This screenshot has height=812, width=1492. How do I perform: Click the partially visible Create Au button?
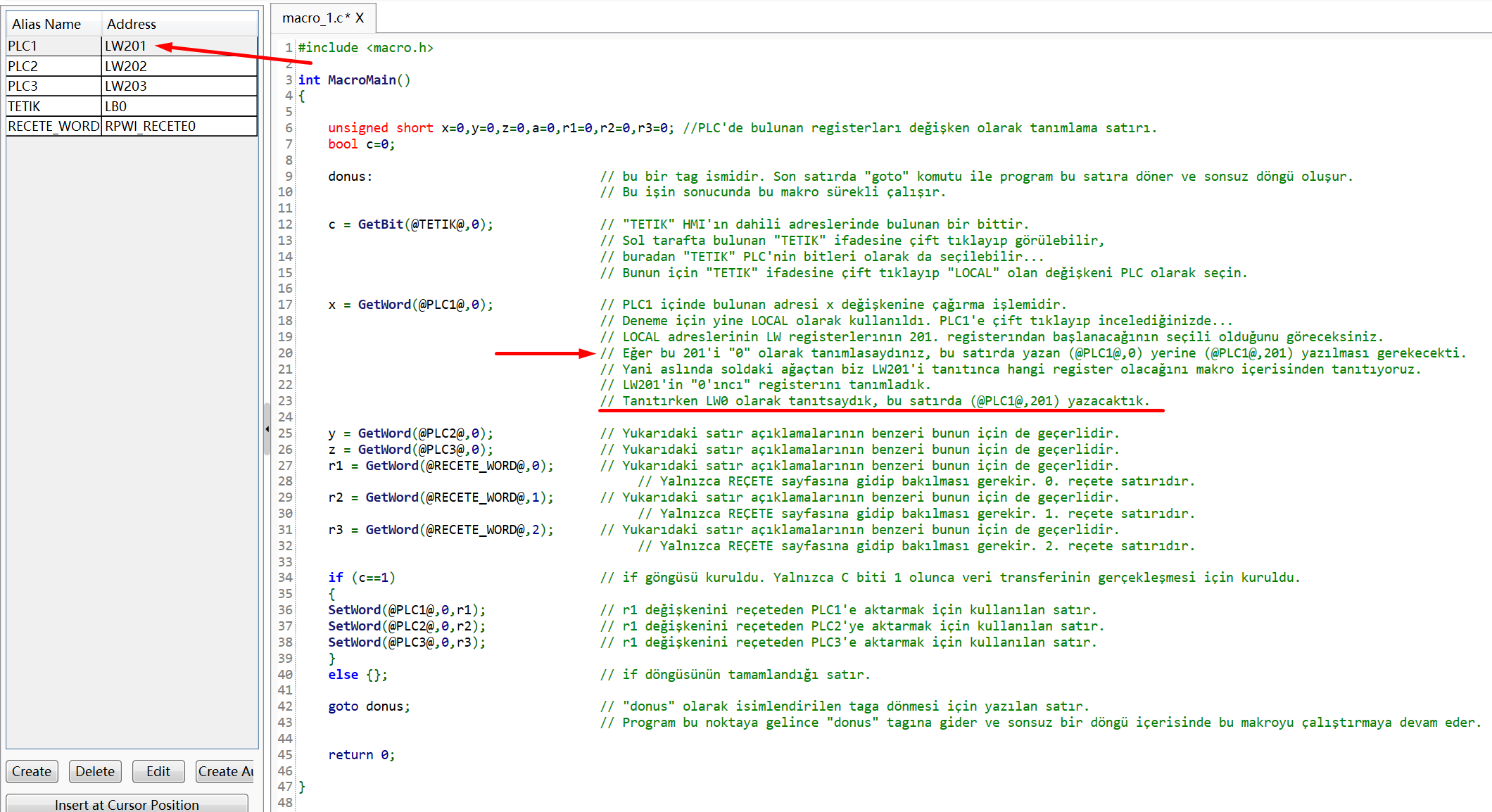(x=225, y=771)
